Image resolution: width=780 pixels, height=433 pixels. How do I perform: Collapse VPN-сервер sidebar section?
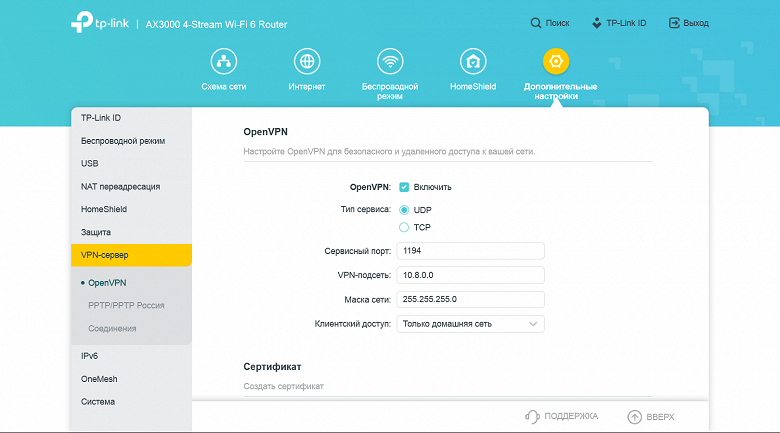point(131,255)
